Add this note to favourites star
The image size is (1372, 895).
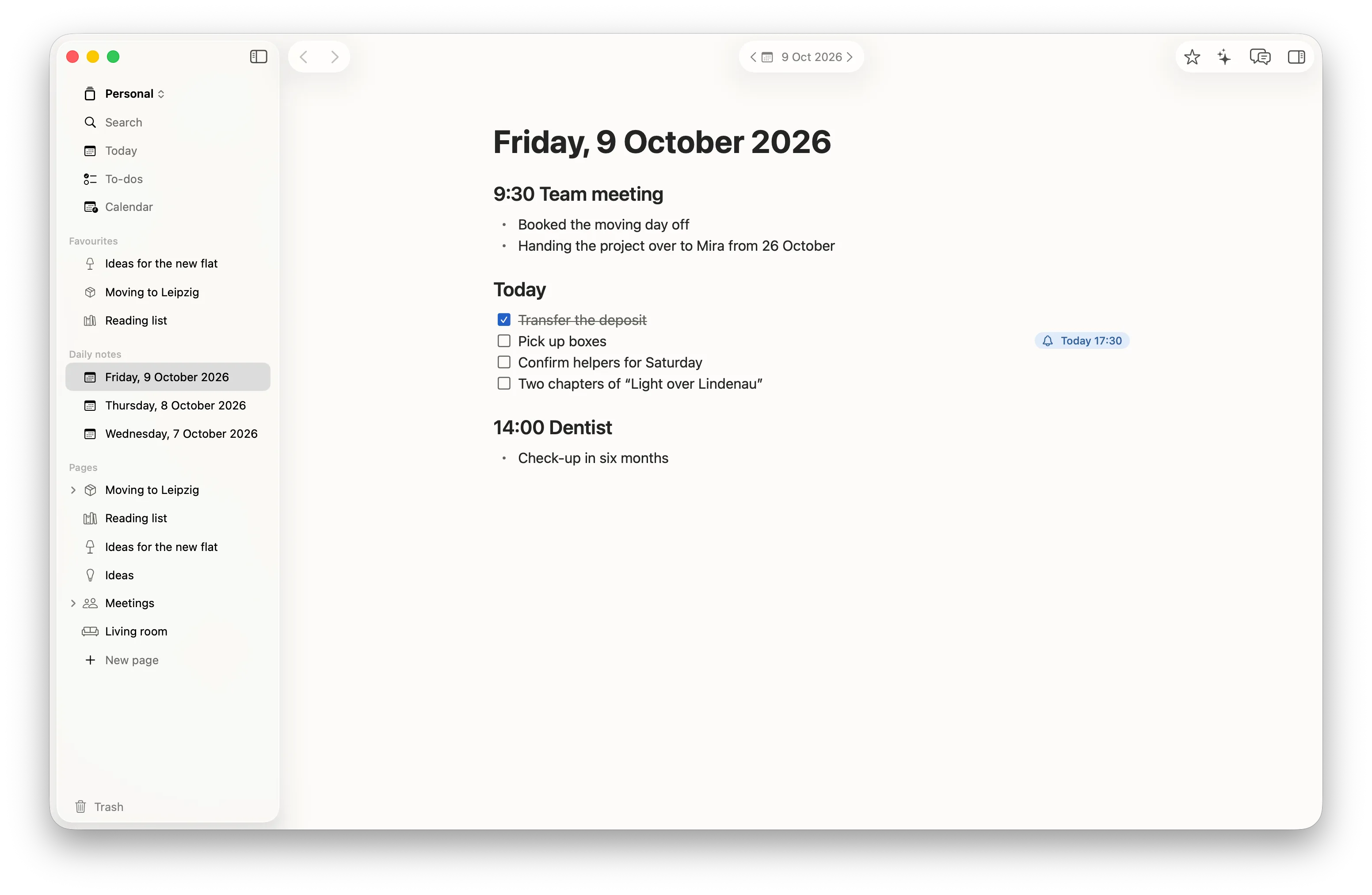[x=1192, y=57]
